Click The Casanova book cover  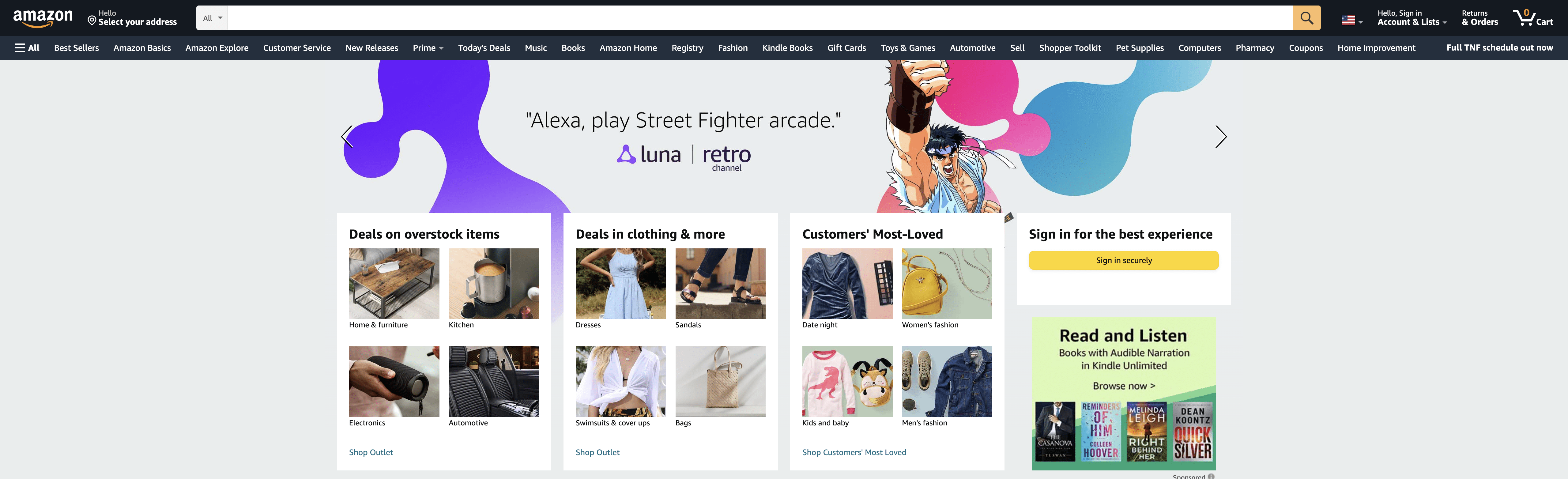1055,432
